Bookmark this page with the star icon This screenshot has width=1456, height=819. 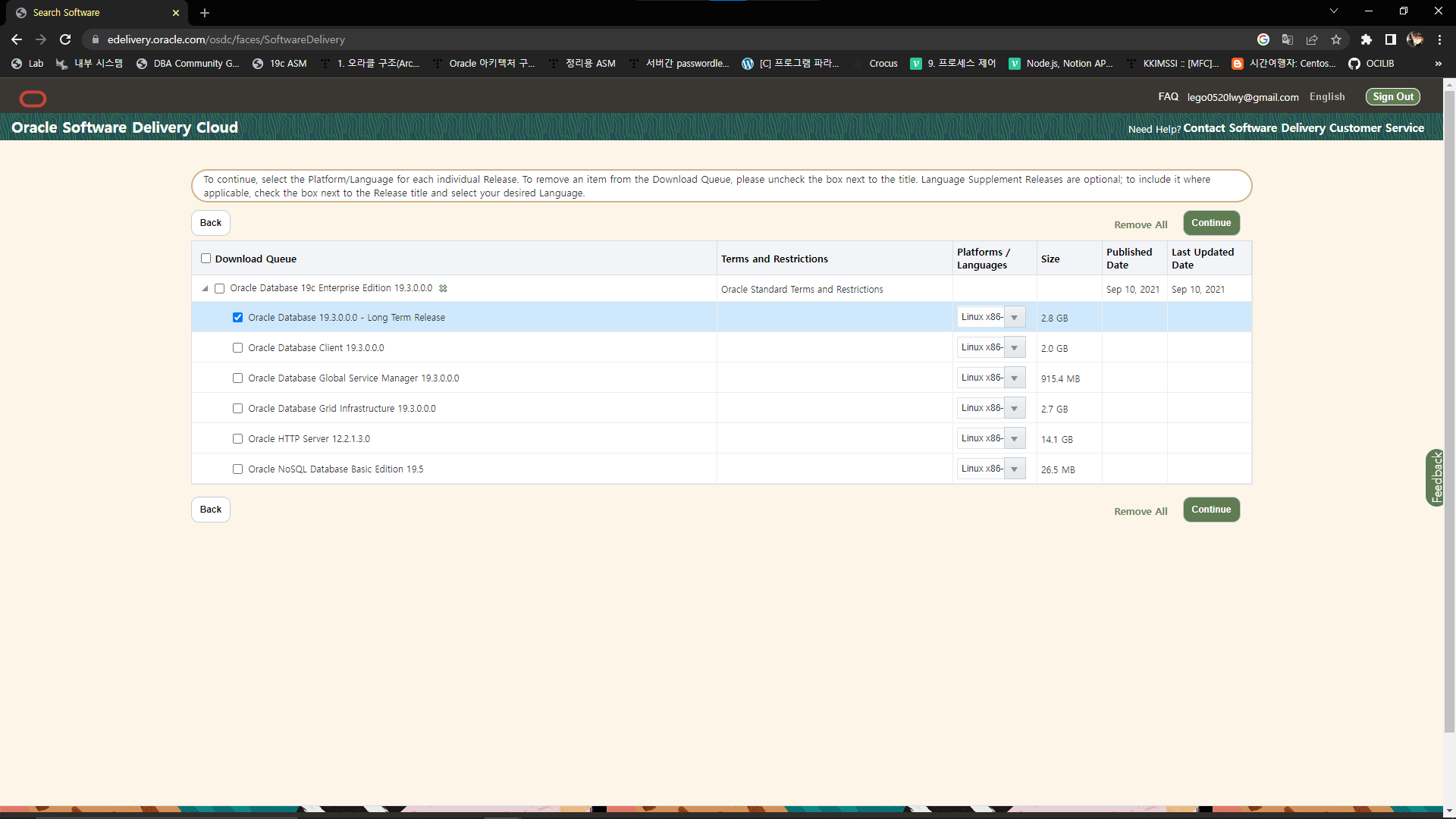pos(1336,39)
